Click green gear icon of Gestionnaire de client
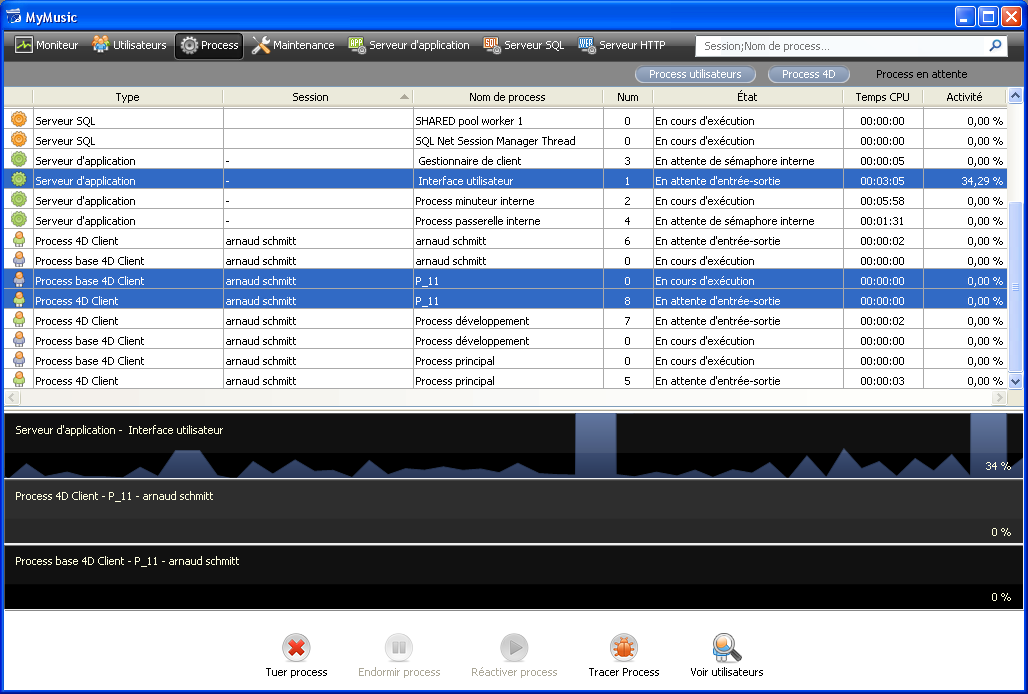Image resolution: width=1028 pixels, height=694 pixels. coord(19,159)
